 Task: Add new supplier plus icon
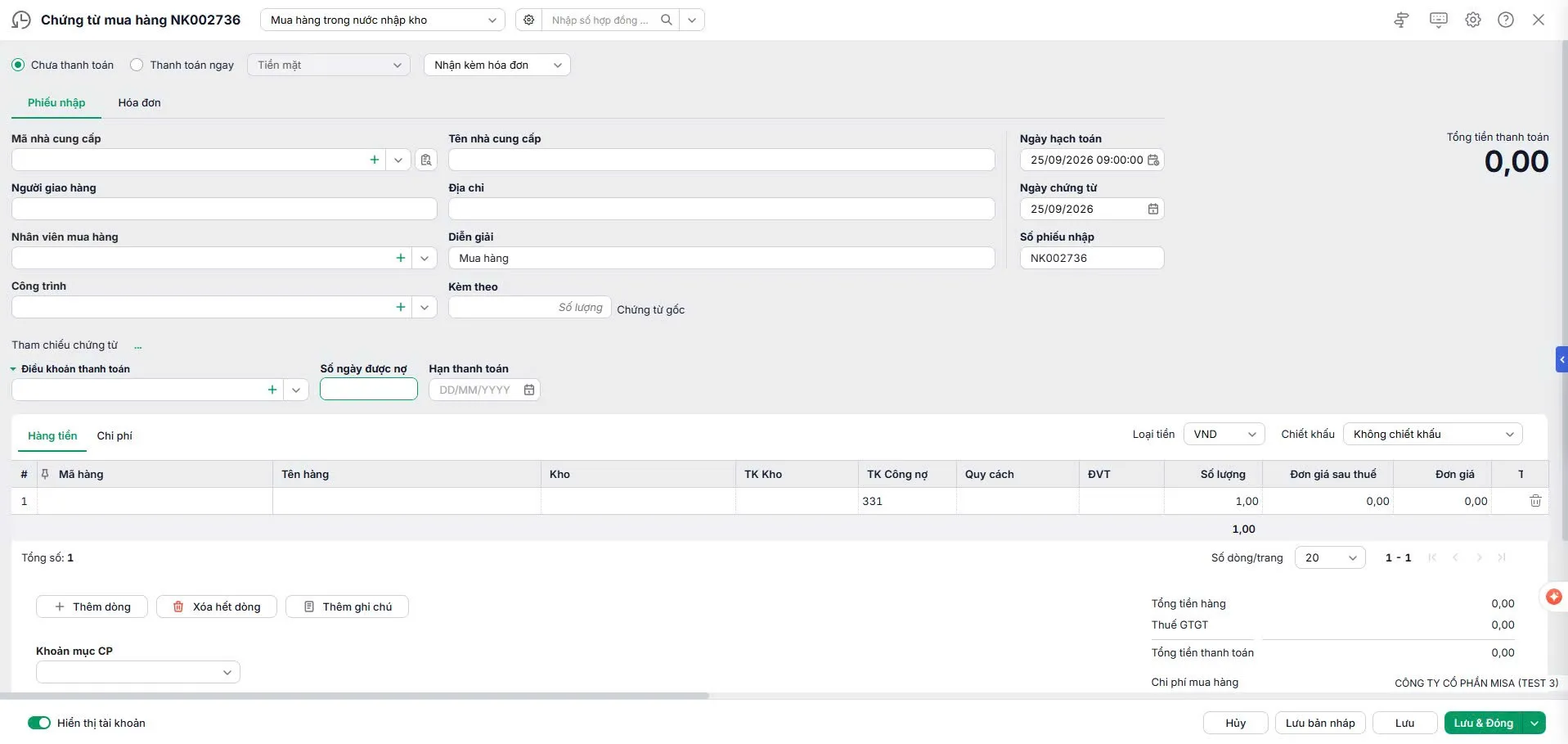click(375, 160)
